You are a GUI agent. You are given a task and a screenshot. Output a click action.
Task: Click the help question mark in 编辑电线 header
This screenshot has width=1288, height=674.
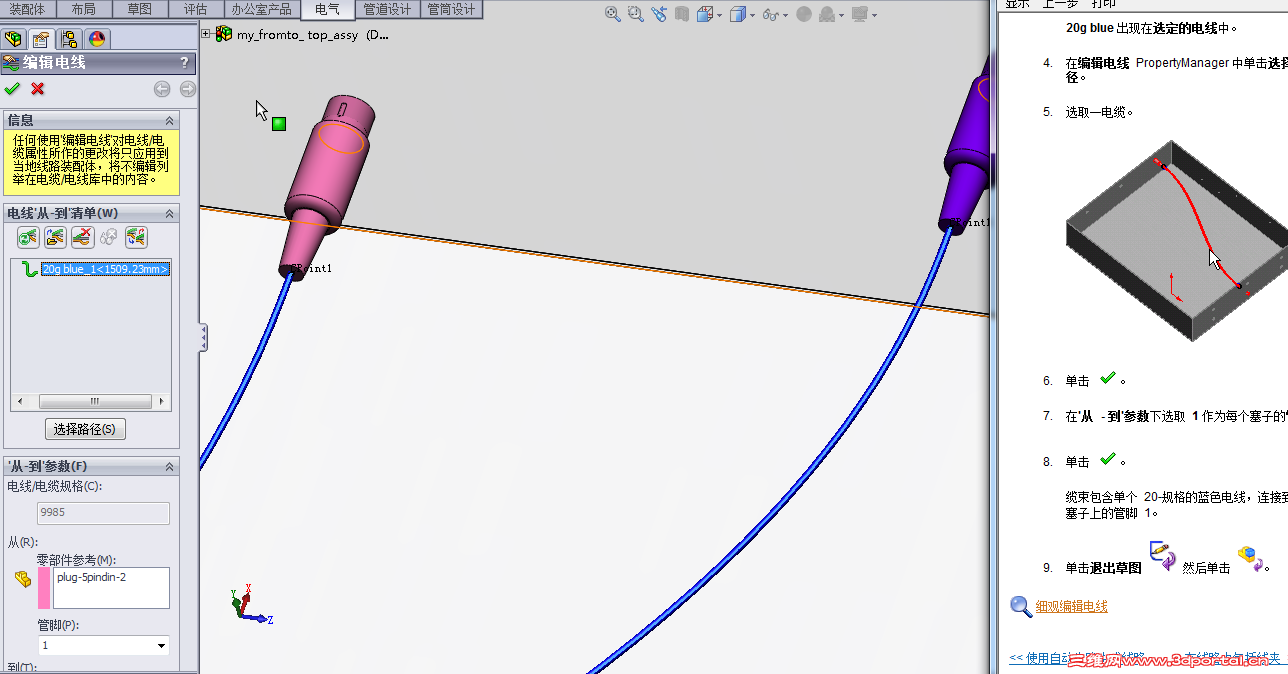click(184, 62)
